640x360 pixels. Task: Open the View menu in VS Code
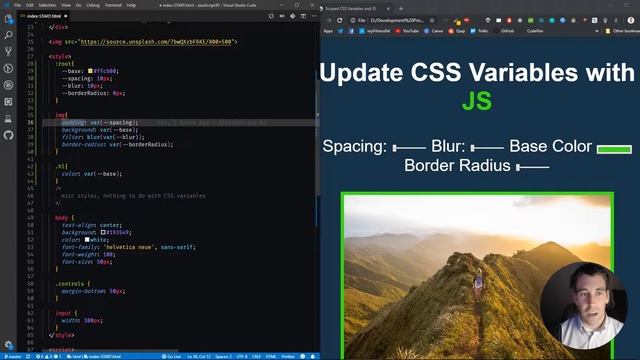click(x=65, y=5)
